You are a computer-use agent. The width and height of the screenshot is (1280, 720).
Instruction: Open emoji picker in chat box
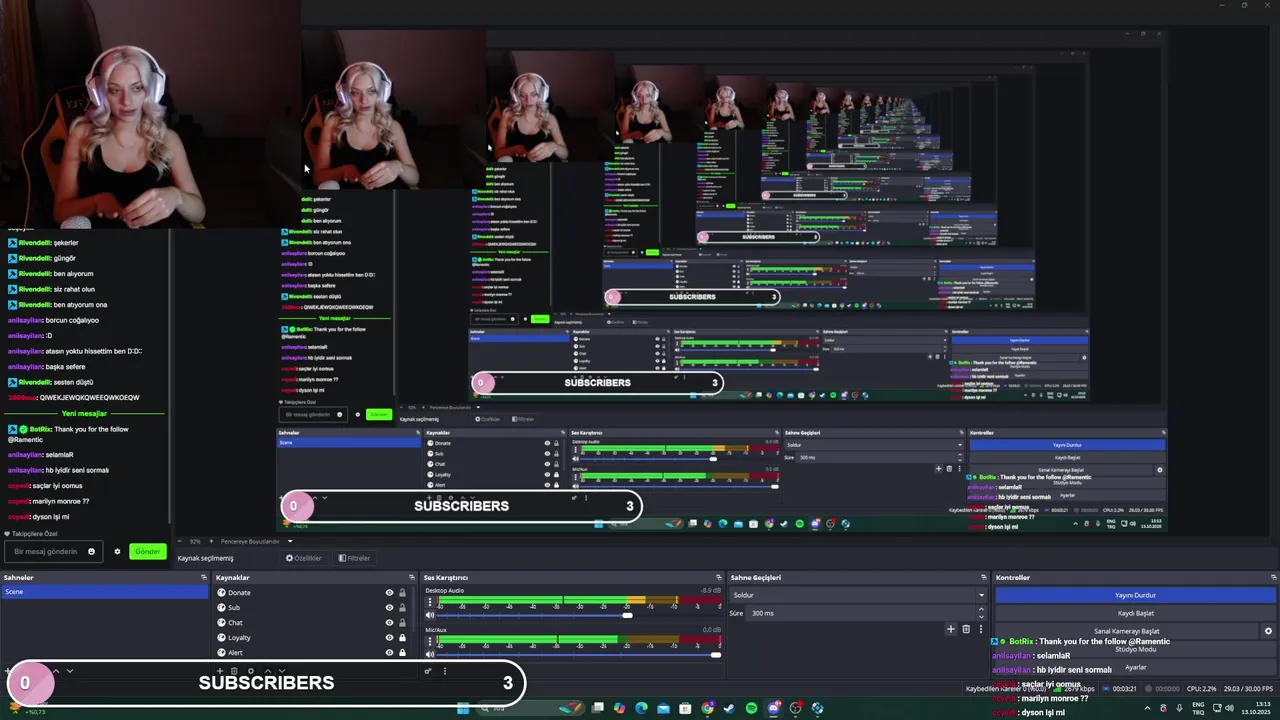pos(91,551)
